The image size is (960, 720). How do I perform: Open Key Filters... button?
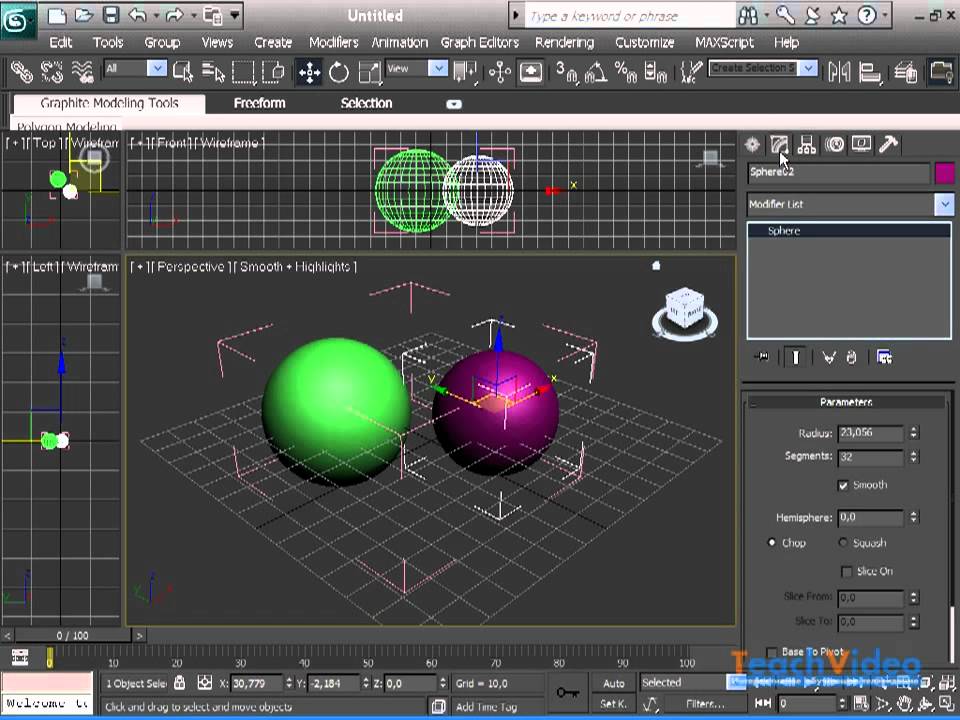coord(703,704)
